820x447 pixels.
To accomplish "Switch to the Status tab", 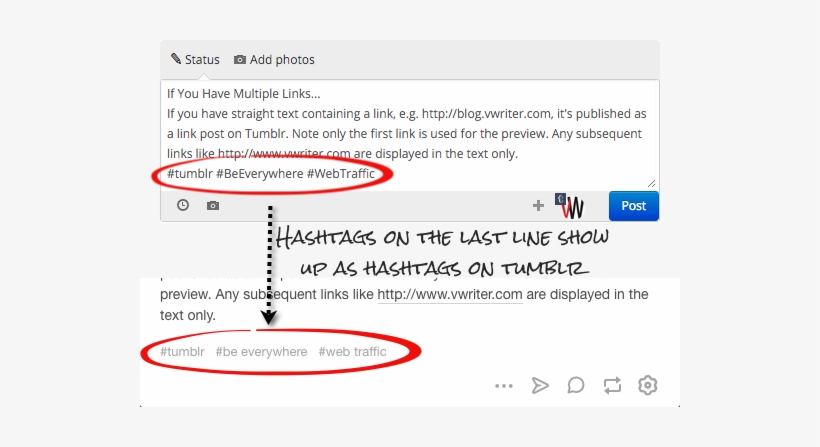I will (x=195, y=60).
